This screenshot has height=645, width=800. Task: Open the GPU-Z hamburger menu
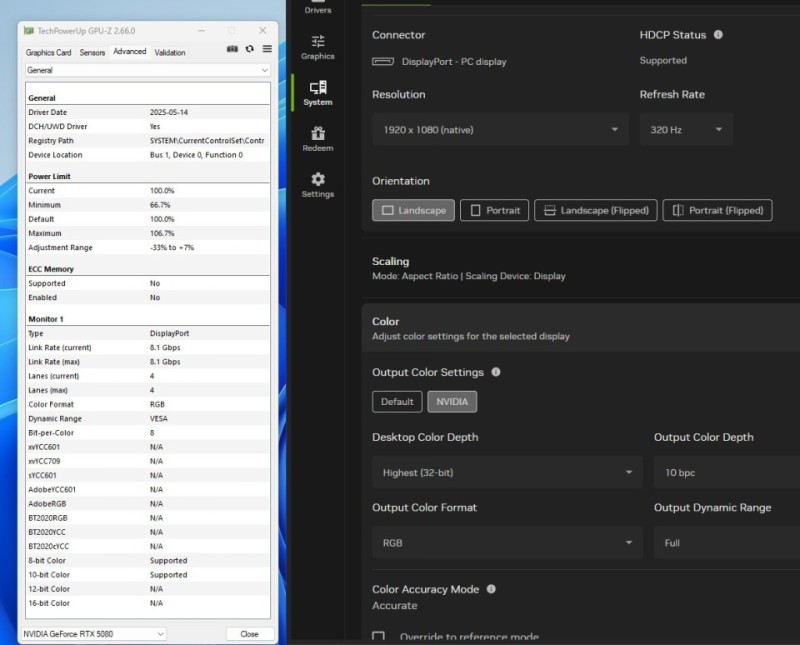pyautogui.click(x=267, y=49)
